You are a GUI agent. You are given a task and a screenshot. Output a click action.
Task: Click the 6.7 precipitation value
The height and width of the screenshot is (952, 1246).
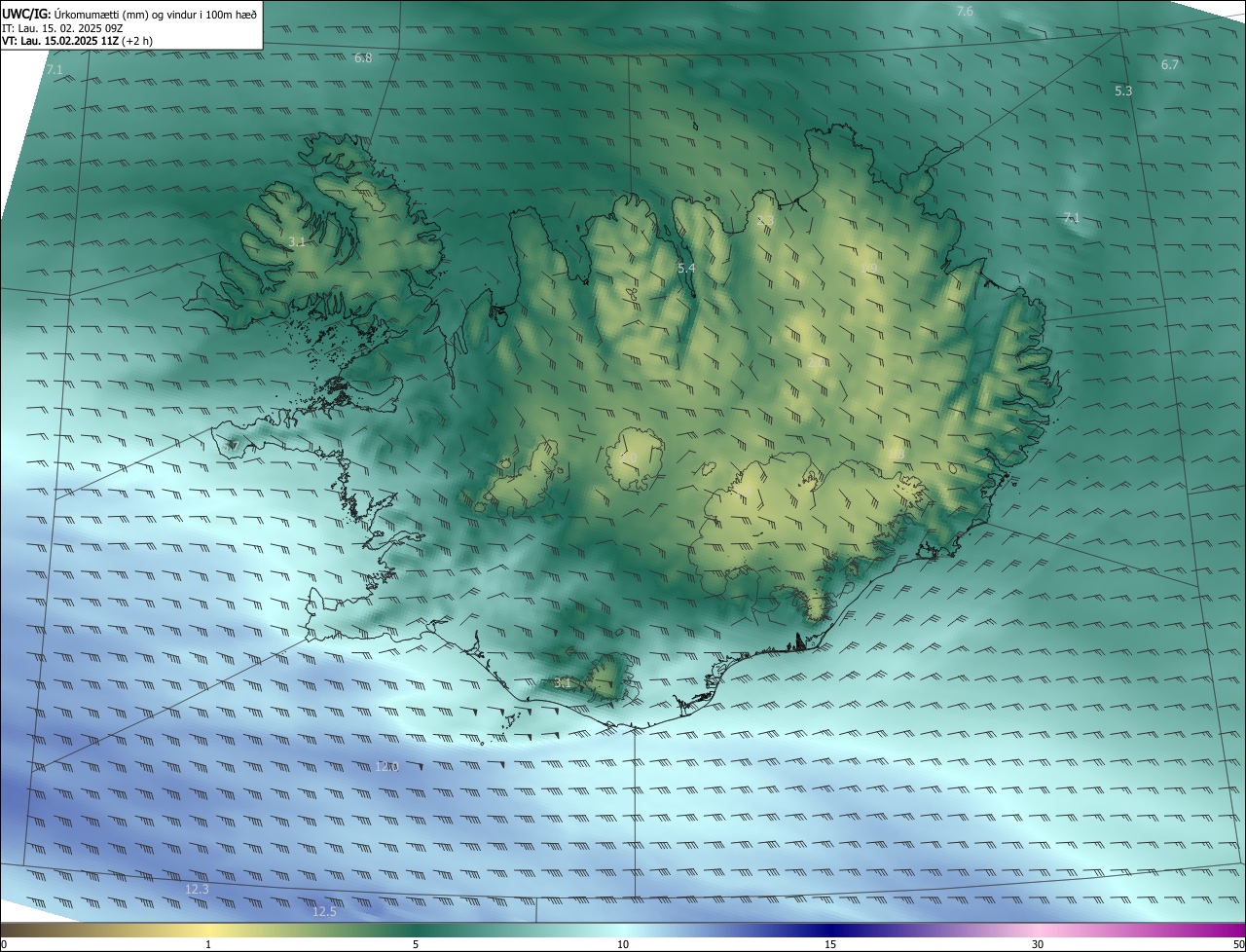(1170, 65)
